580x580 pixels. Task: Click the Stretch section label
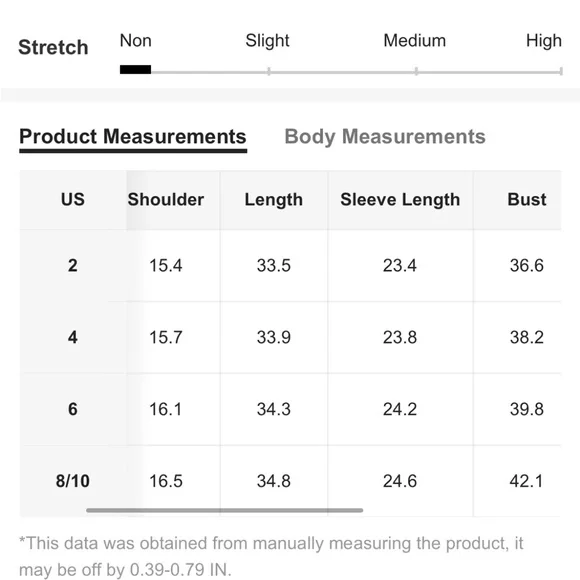pos(53,47)
